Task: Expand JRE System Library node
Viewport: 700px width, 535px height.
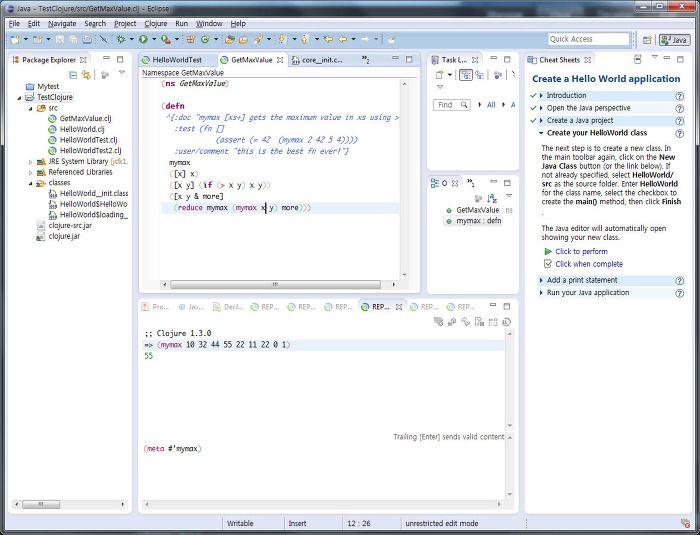Action: (30, 162)
